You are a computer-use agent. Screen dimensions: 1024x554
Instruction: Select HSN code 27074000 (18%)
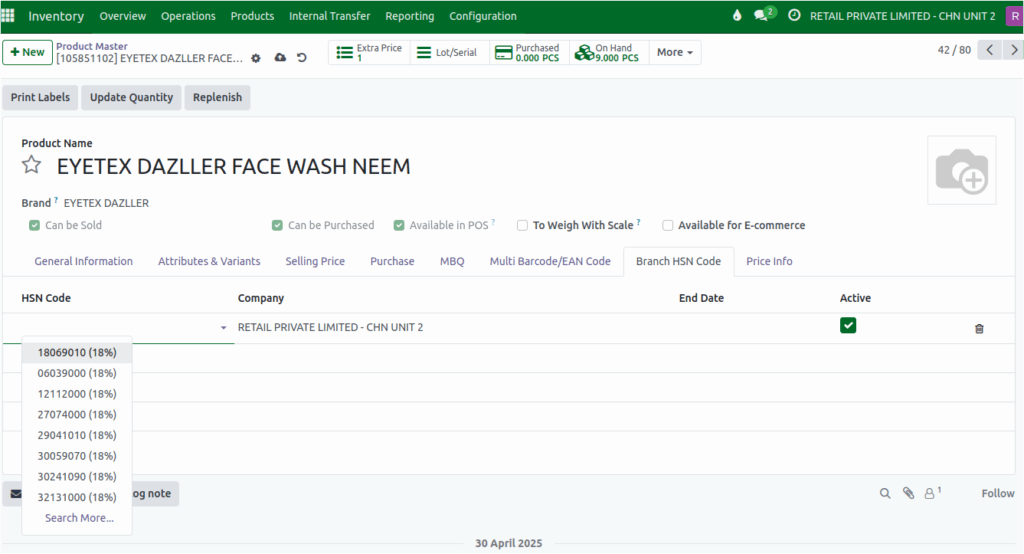77,415
